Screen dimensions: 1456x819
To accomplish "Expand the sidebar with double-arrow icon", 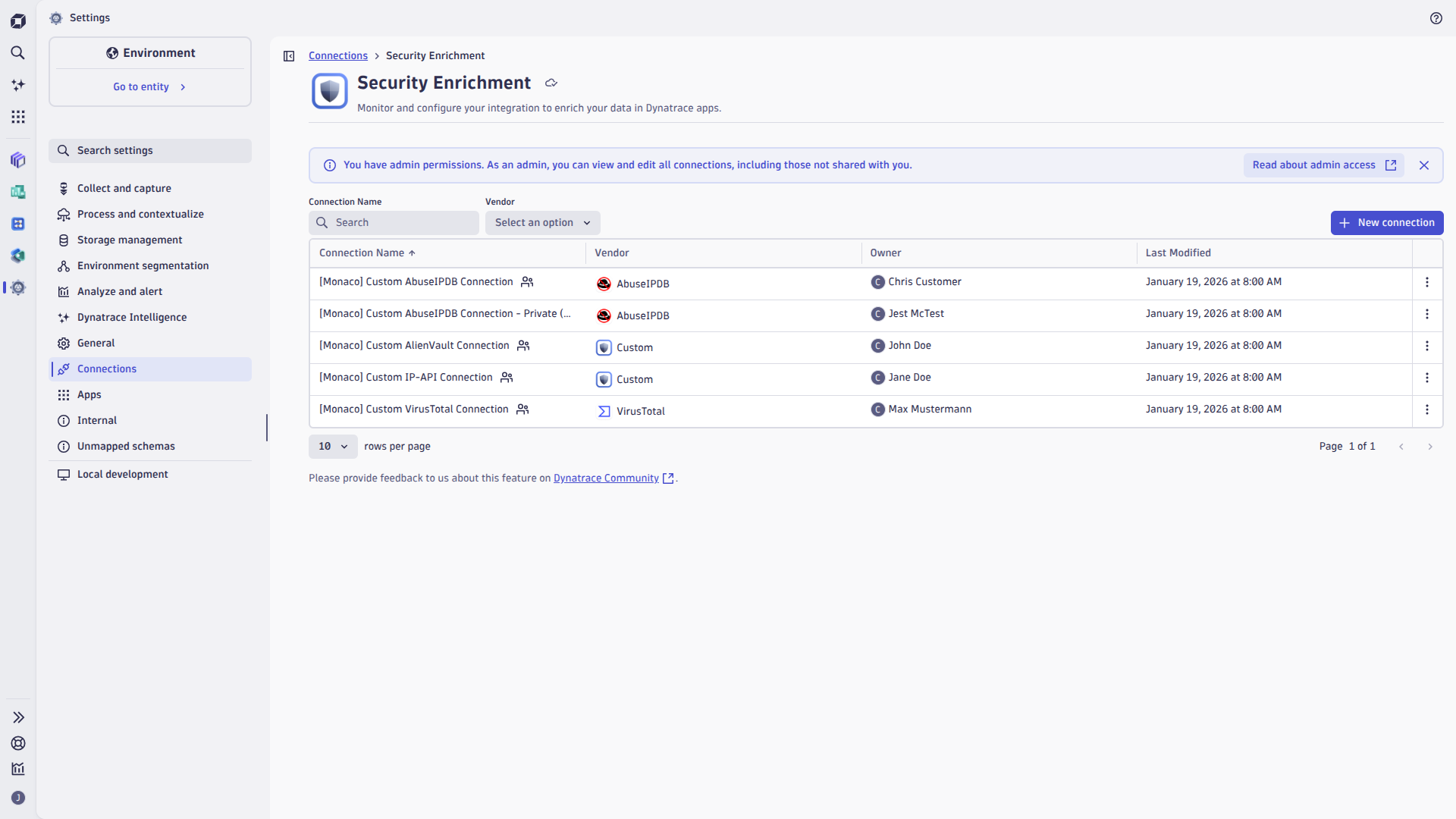I will tap(18, 717).
